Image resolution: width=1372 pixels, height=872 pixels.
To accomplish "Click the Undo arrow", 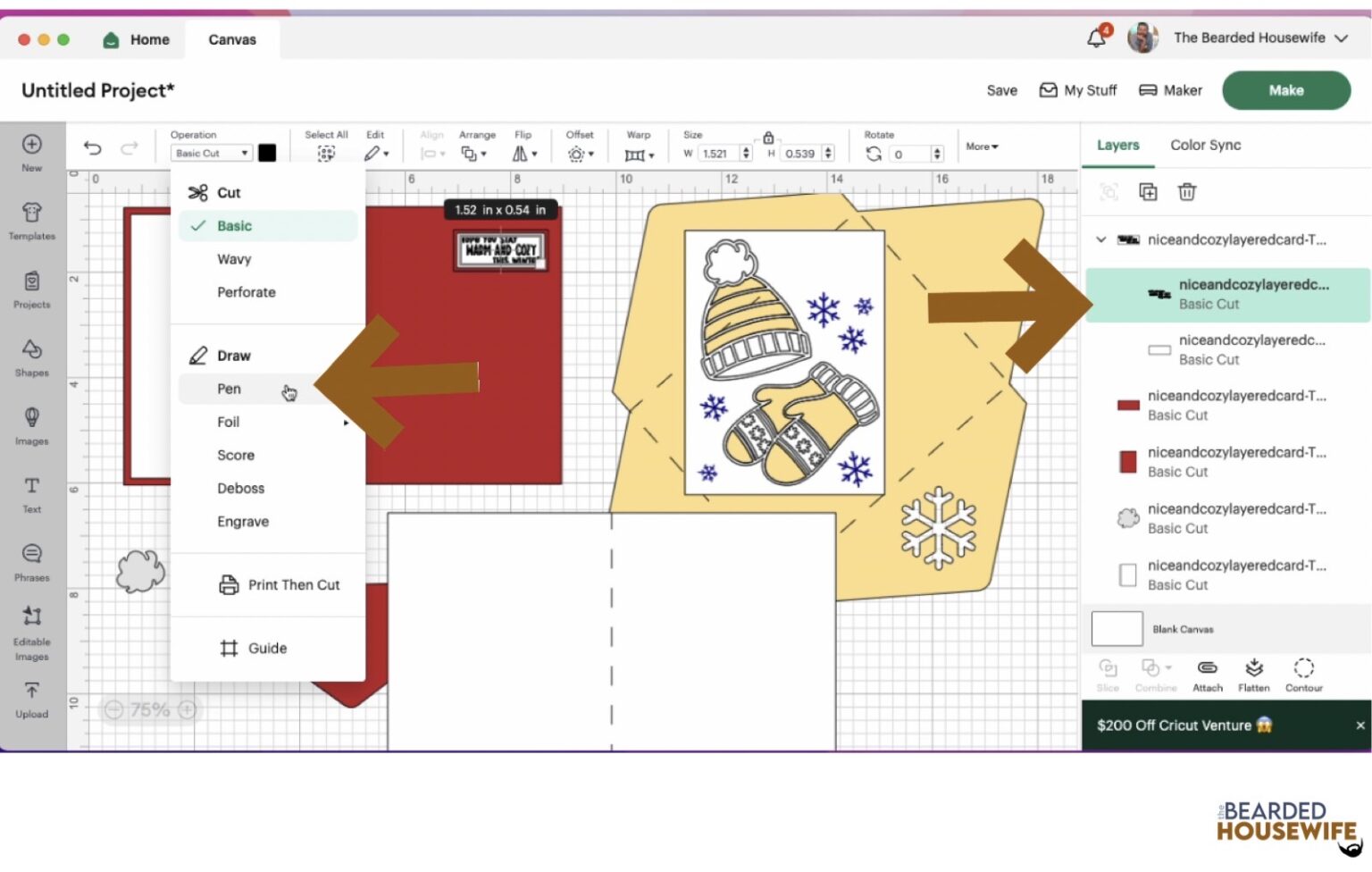I will [93, 148].
